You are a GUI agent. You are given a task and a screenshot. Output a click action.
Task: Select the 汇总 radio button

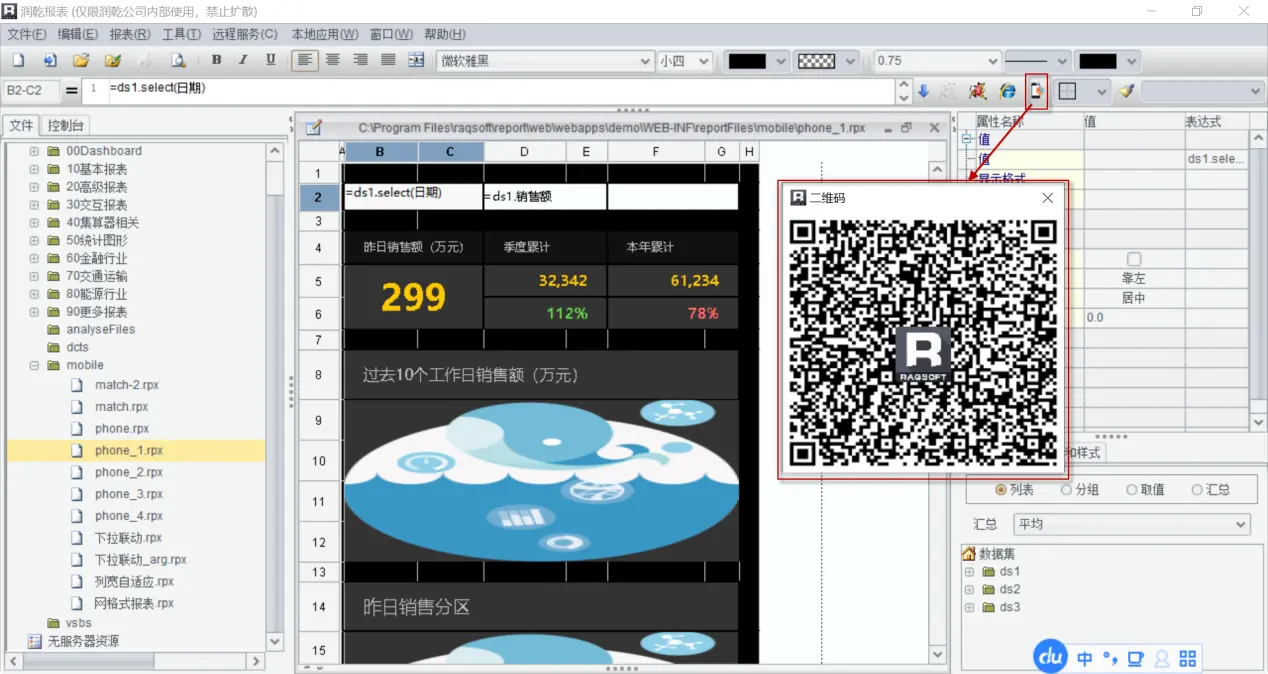point(1197,490)
